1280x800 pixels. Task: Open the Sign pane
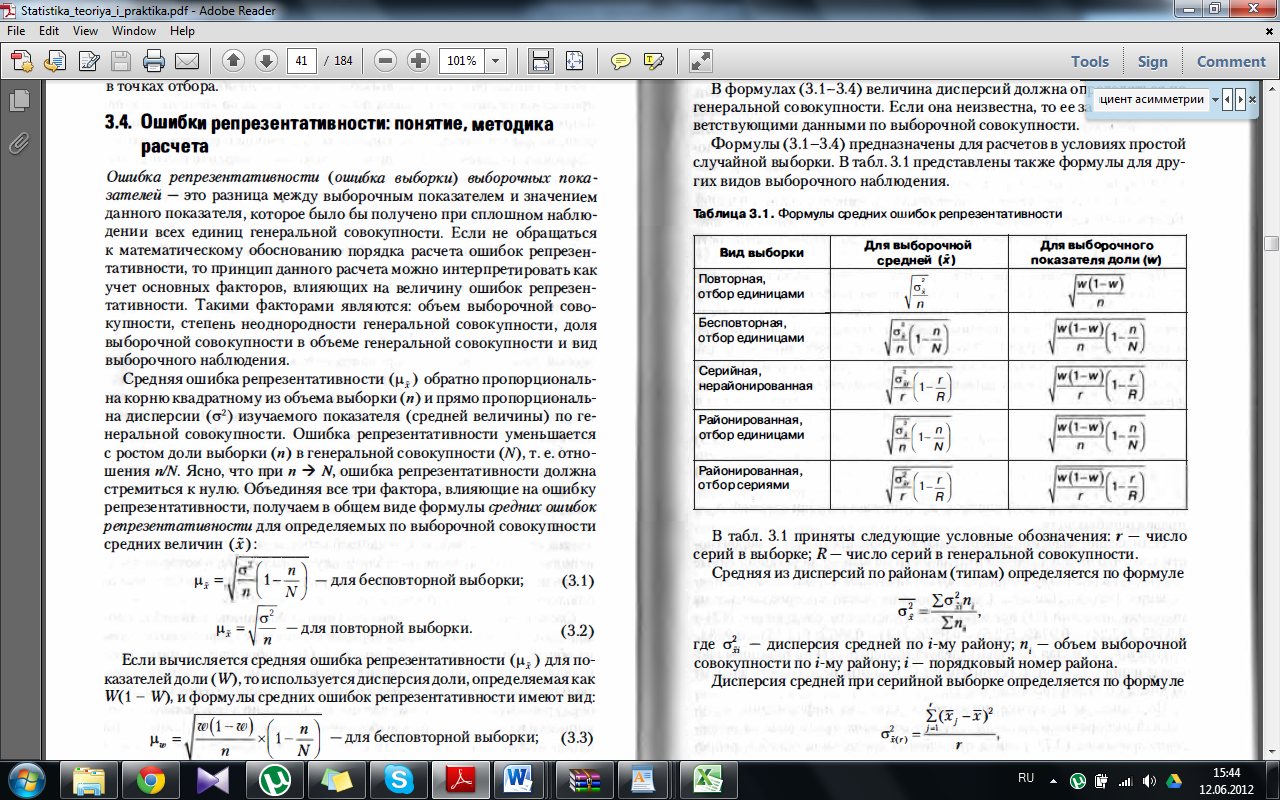tap(1152, 61)
